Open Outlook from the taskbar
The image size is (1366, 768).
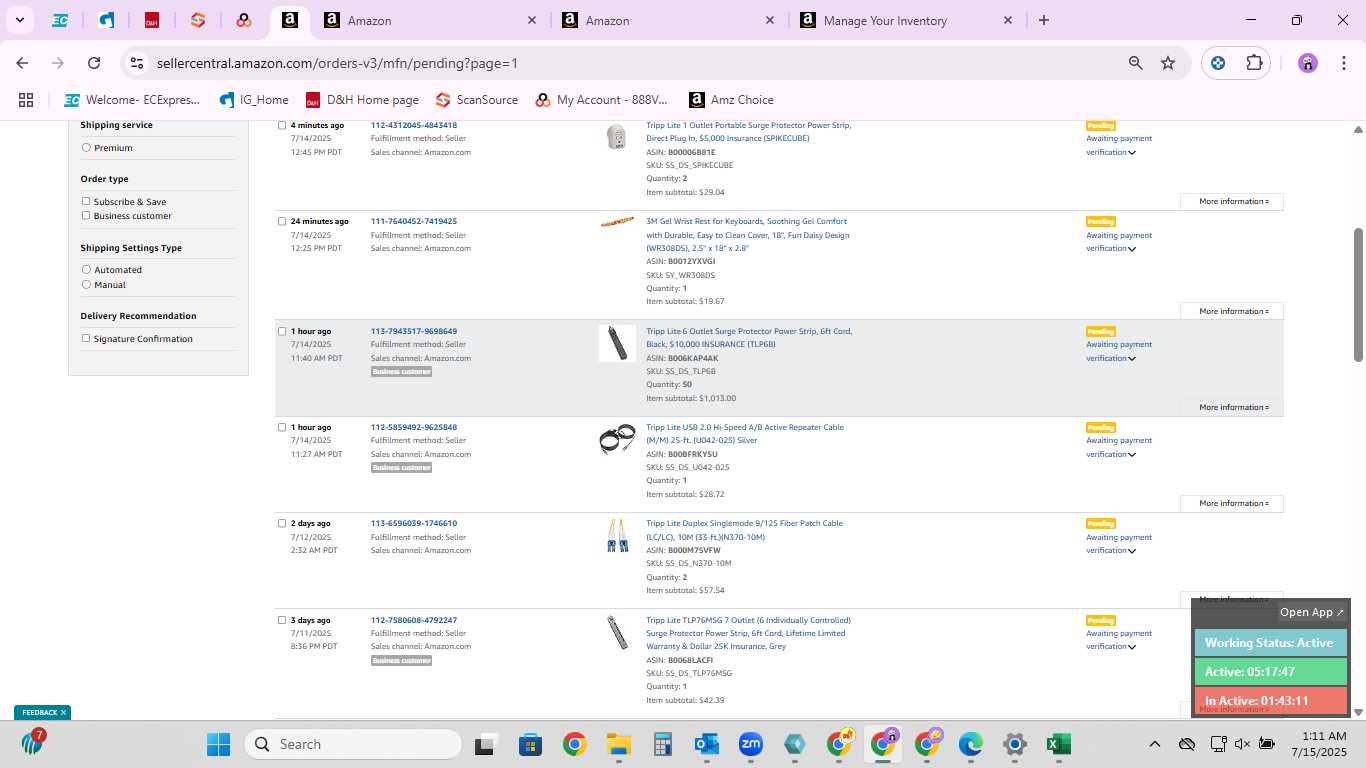707,744
